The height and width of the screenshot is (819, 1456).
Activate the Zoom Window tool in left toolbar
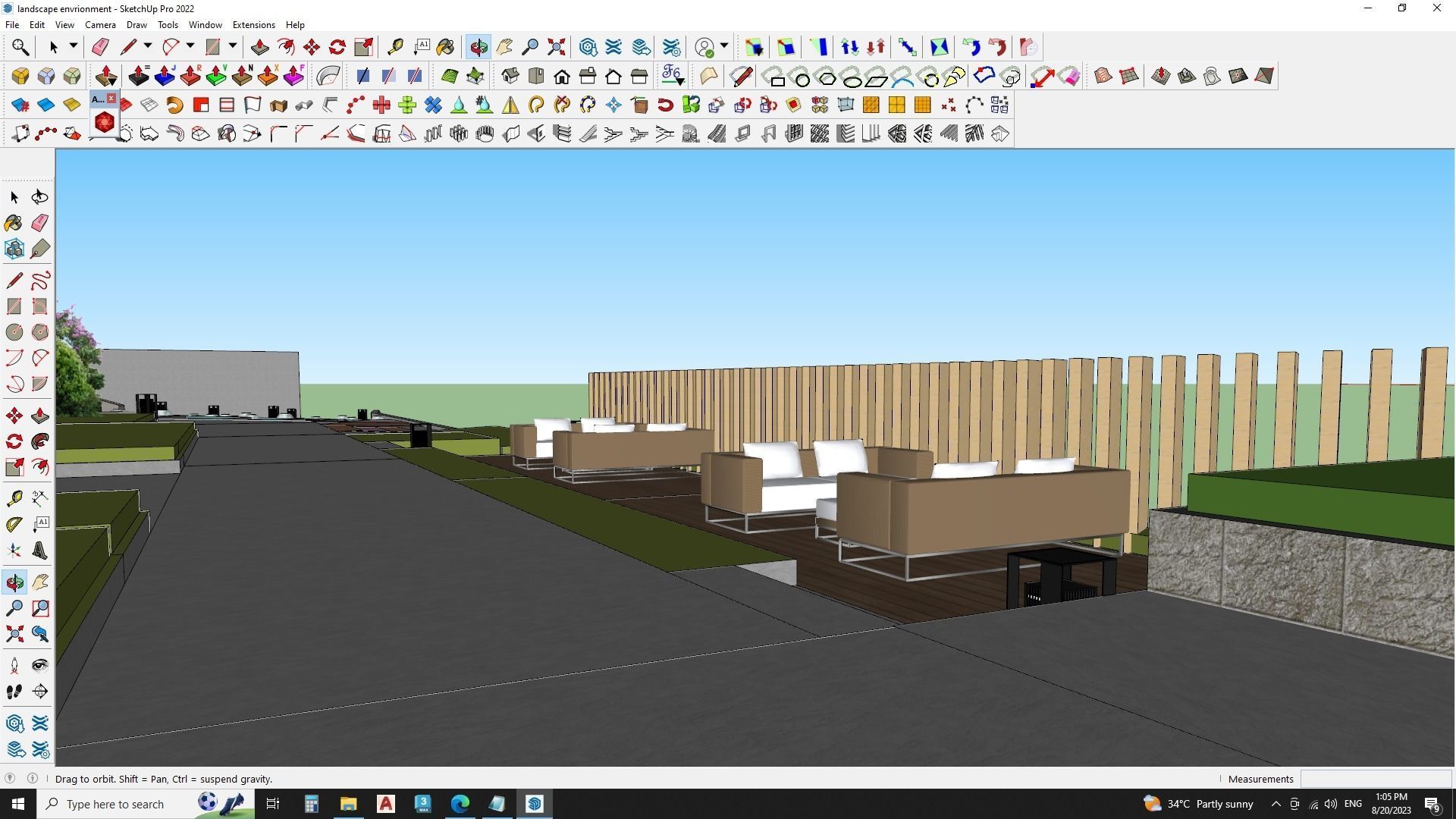pyautogui.click(x=40, y=608)
